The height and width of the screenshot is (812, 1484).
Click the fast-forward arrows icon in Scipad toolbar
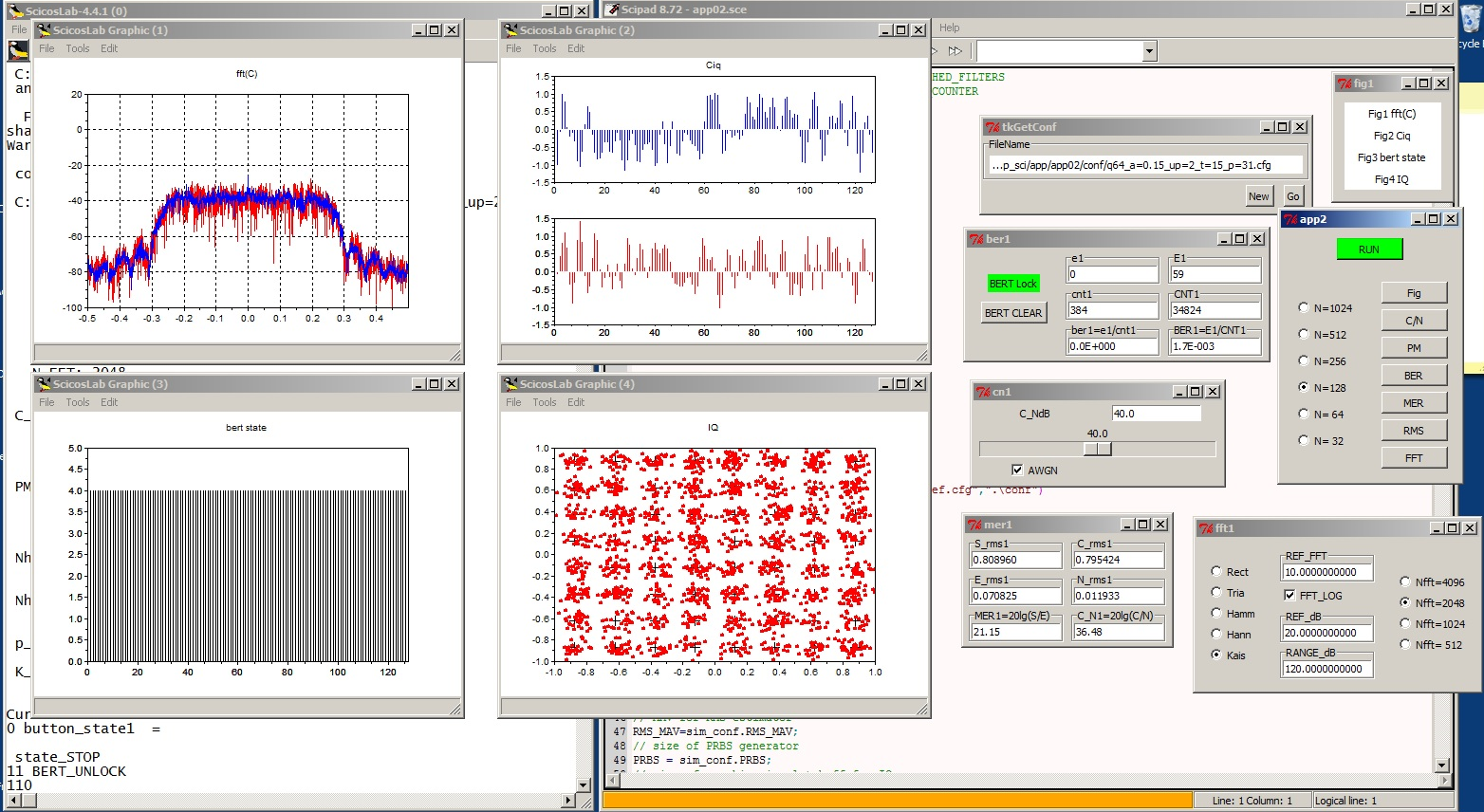pos(955,51)
